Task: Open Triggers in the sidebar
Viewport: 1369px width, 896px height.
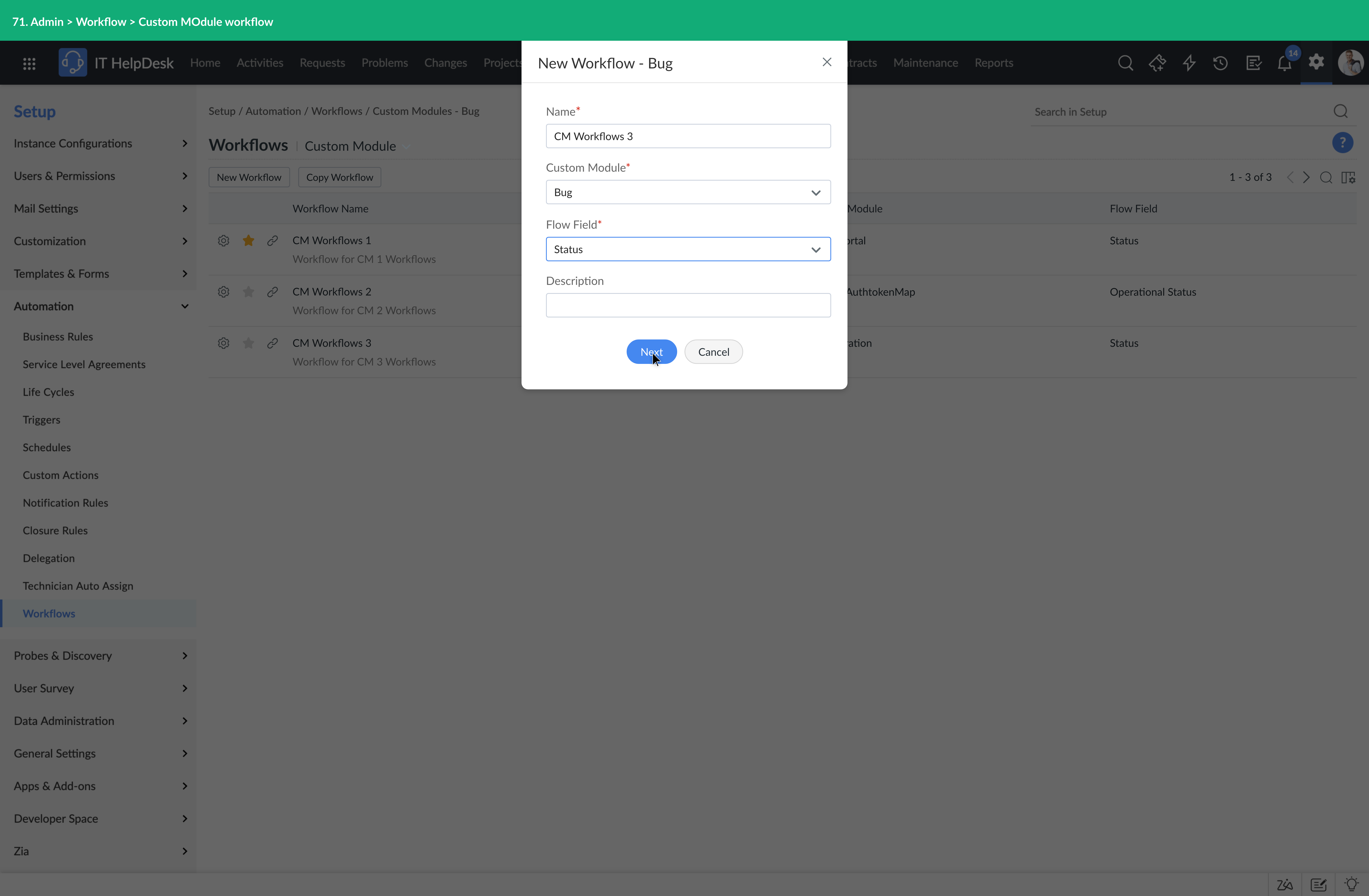Action: click(41, 420)
